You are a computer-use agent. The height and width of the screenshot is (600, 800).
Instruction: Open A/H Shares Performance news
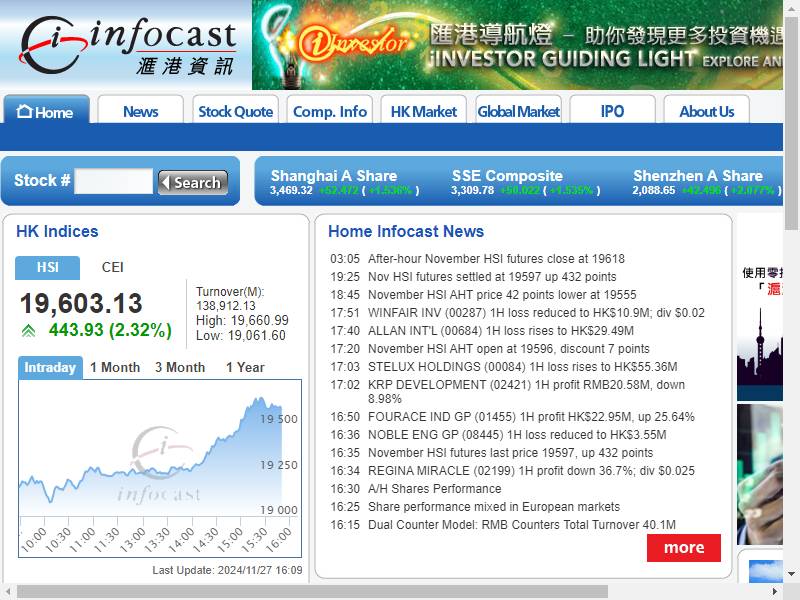[x=435, y=489]
